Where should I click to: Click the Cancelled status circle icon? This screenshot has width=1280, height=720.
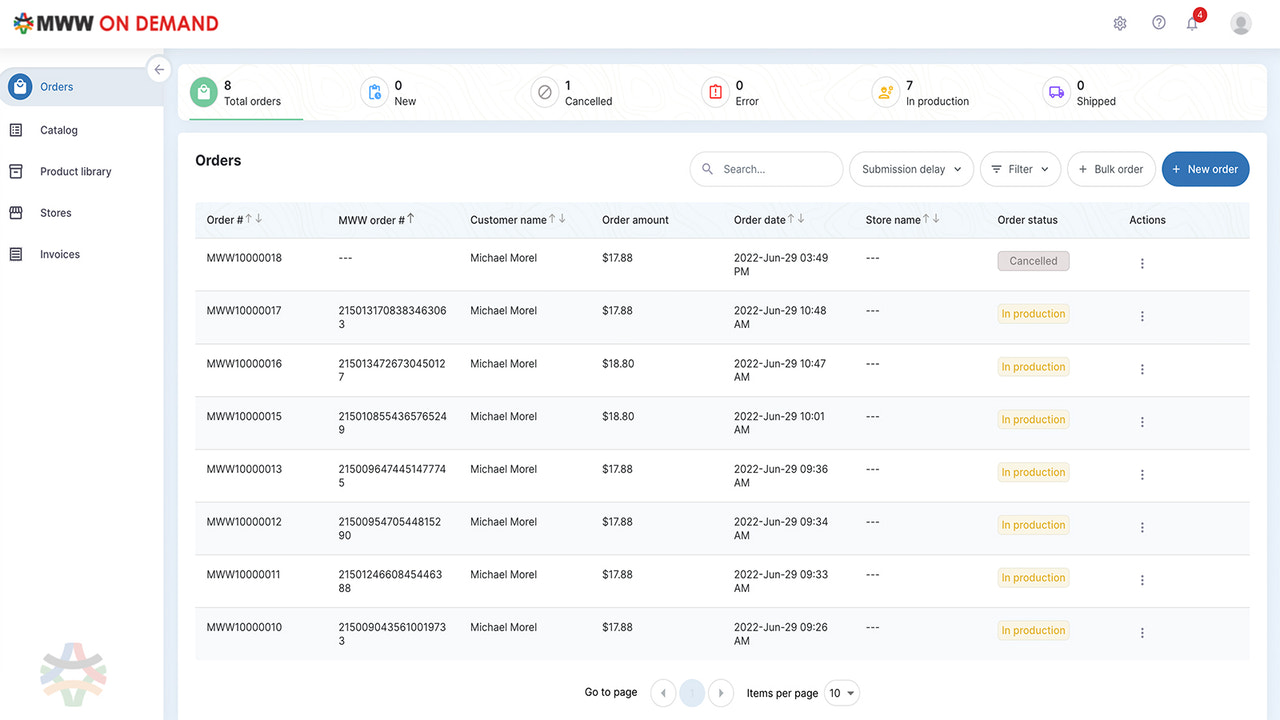click(545, 92)
